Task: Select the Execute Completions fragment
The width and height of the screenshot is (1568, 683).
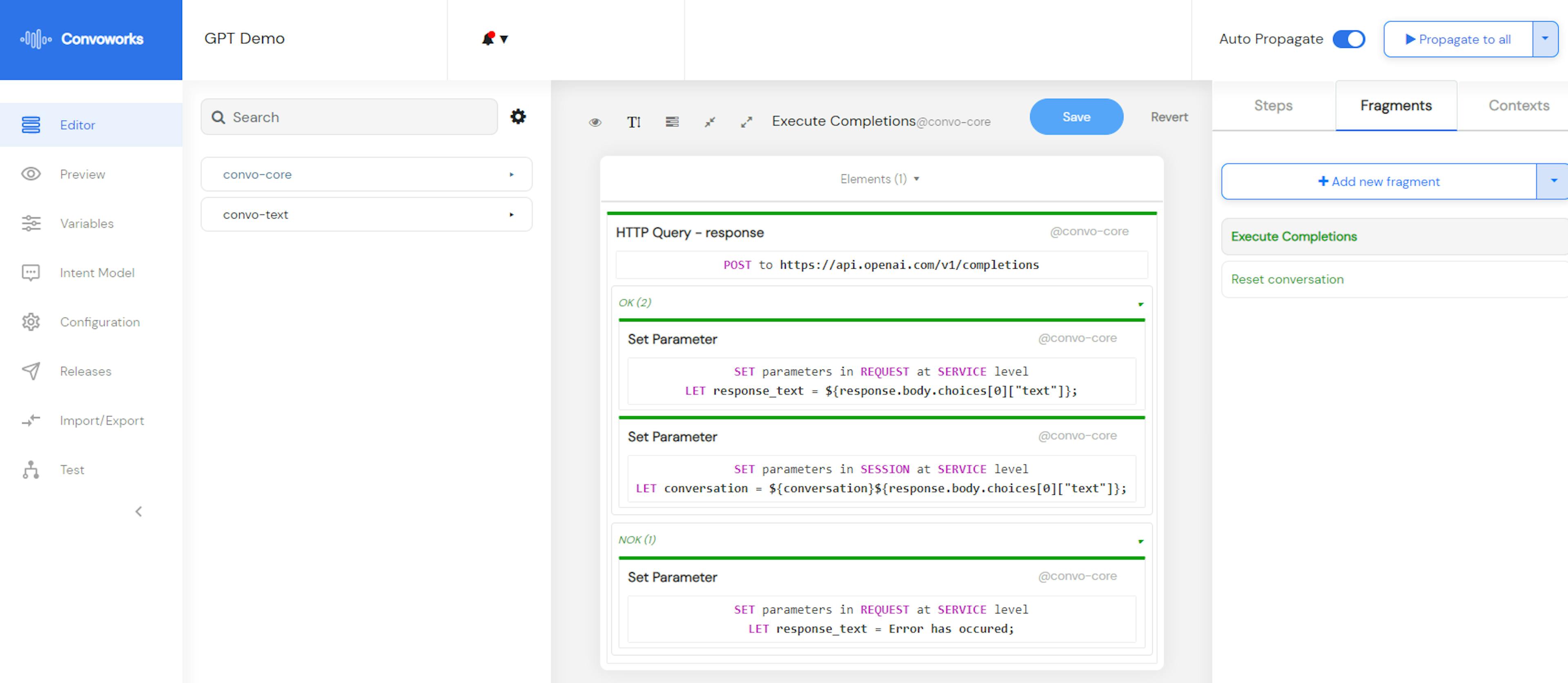Action: click(1394, 236)
